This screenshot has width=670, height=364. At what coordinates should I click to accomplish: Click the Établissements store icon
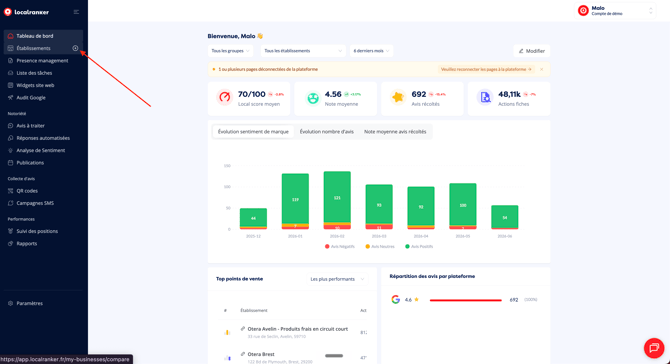11,48
